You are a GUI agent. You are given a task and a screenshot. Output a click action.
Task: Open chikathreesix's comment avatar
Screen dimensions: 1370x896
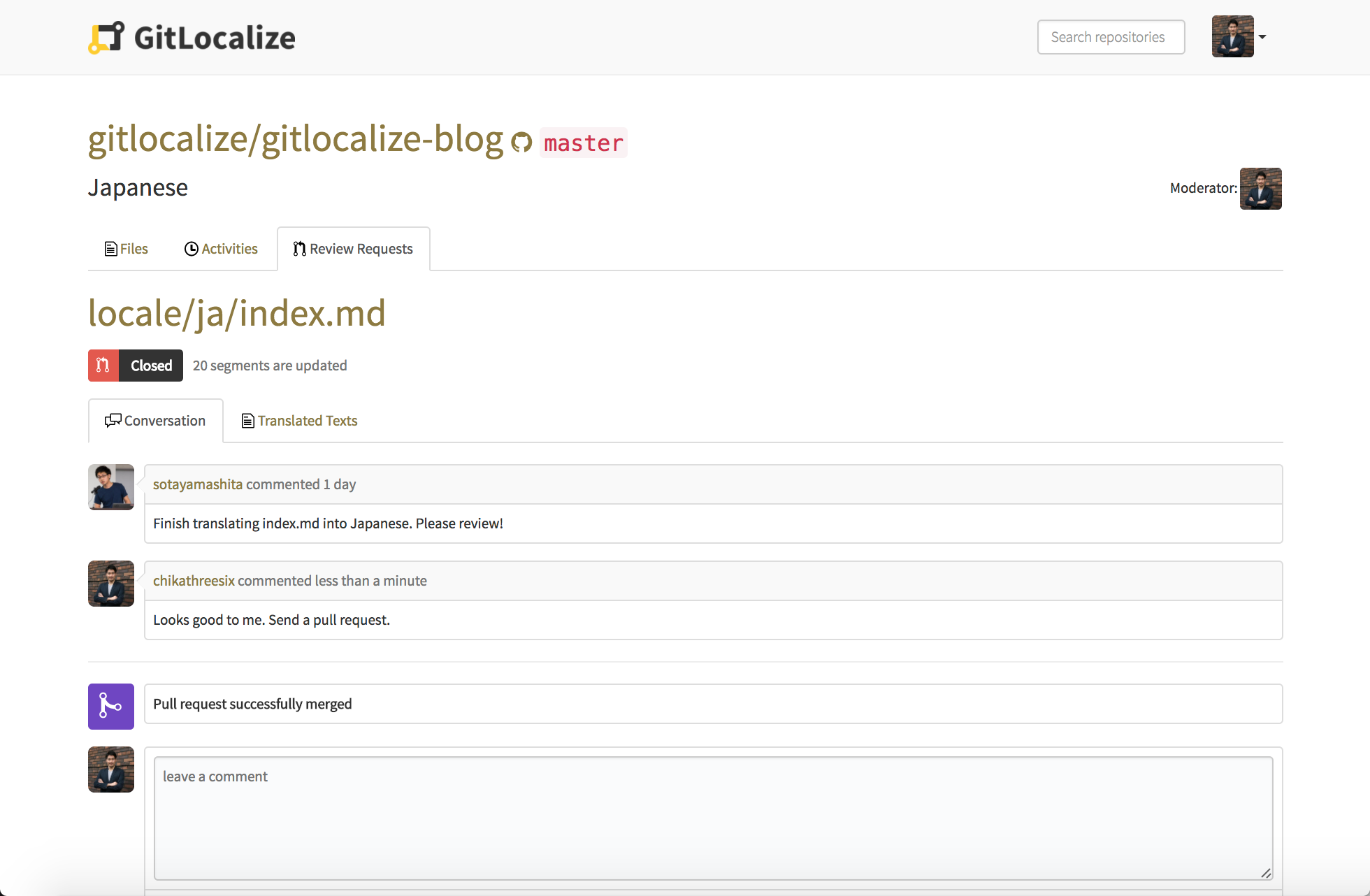click(111, 584)
